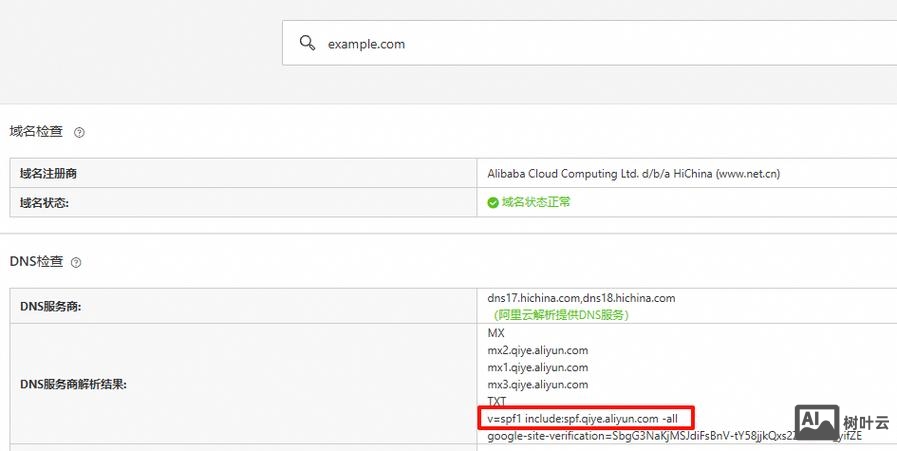Select the MX record label
Screen dimensions: 897x451
click(496, 333)
